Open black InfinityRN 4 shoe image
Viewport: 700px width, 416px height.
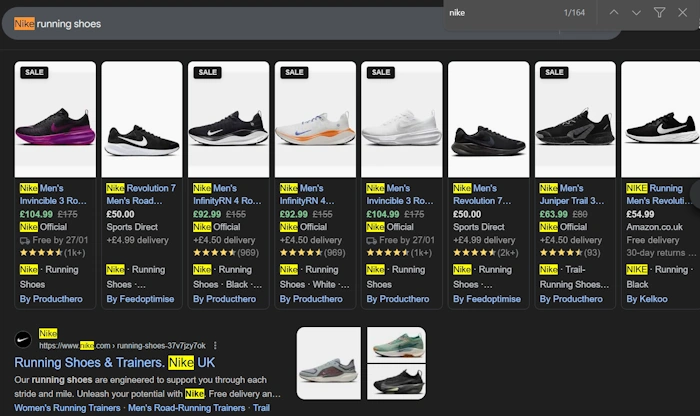pyautogui.click(x=229, y=119)
